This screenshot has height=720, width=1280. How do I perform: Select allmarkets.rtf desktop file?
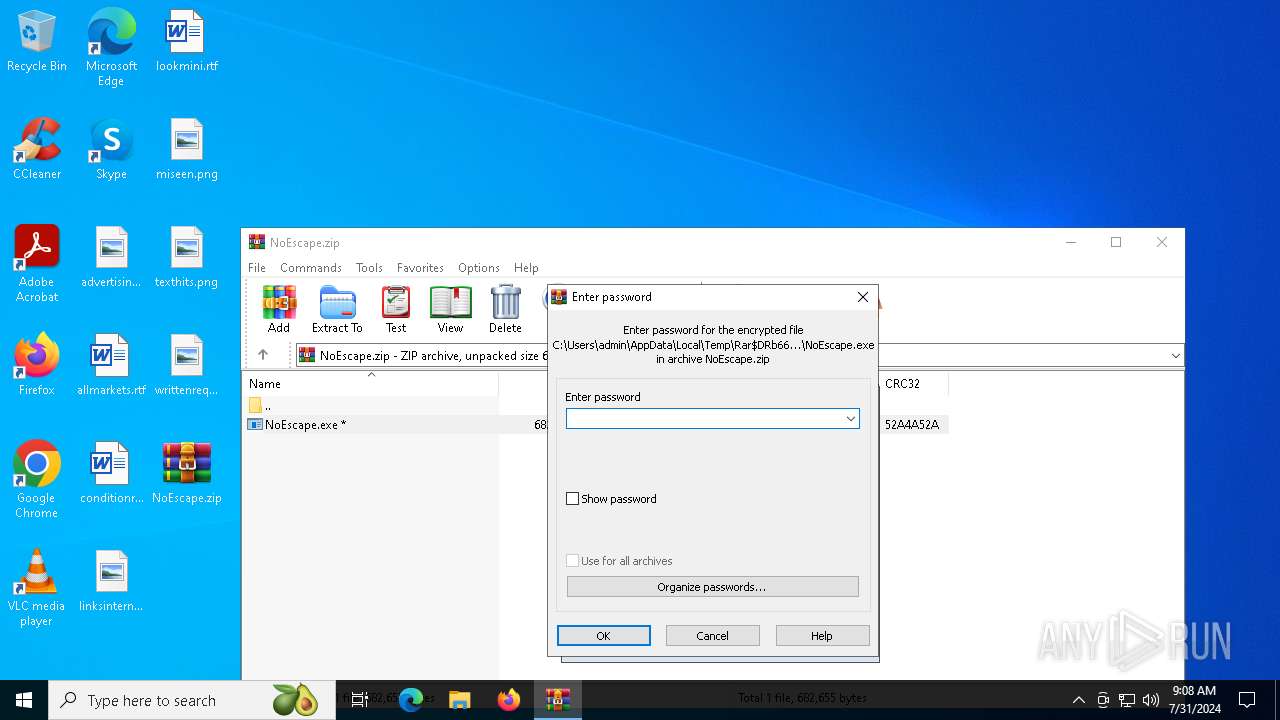(x=111, y=365)
